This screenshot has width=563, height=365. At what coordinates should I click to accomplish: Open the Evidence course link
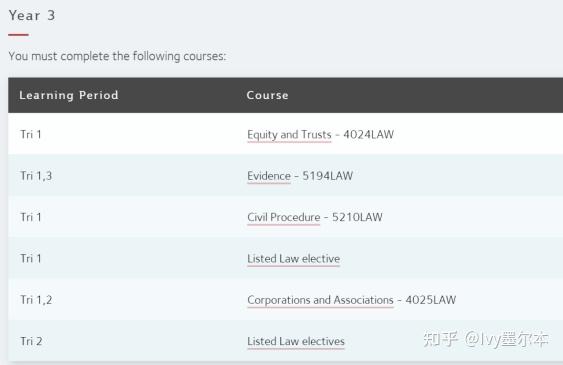269,176
